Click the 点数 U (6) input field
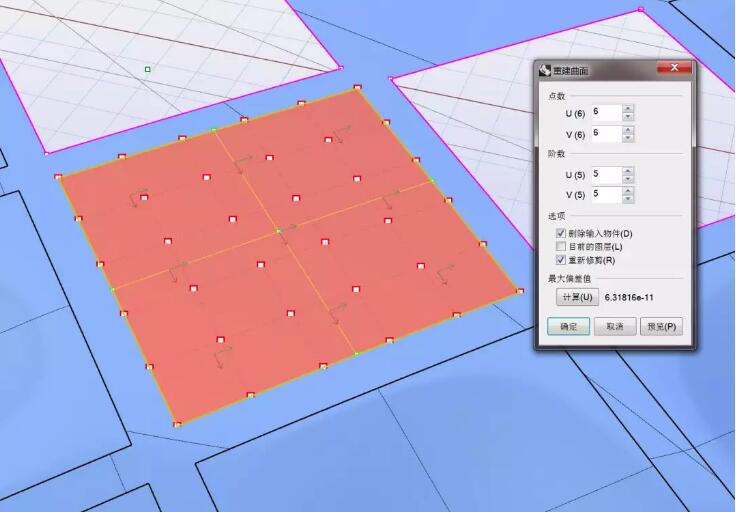Screen dimensions: 736x512 click(607, 113)
